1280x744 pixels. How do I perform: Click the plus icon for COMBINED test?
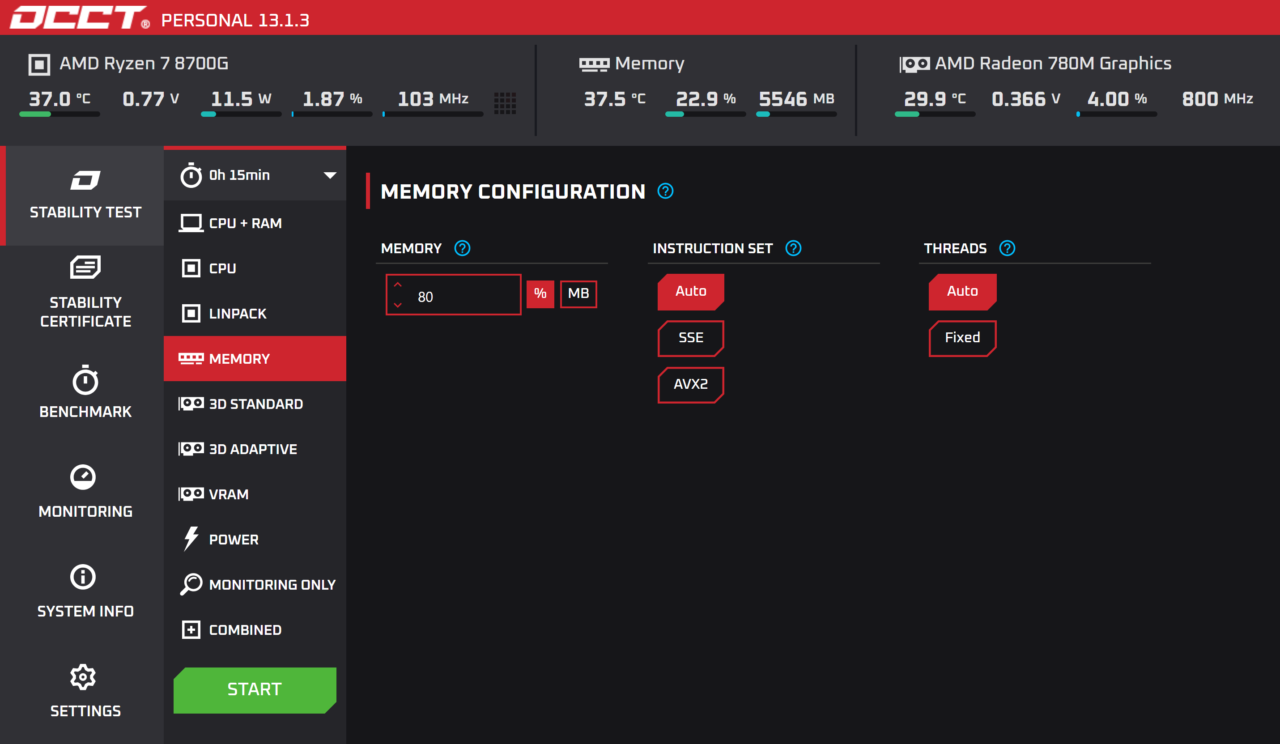click(191, 630)
